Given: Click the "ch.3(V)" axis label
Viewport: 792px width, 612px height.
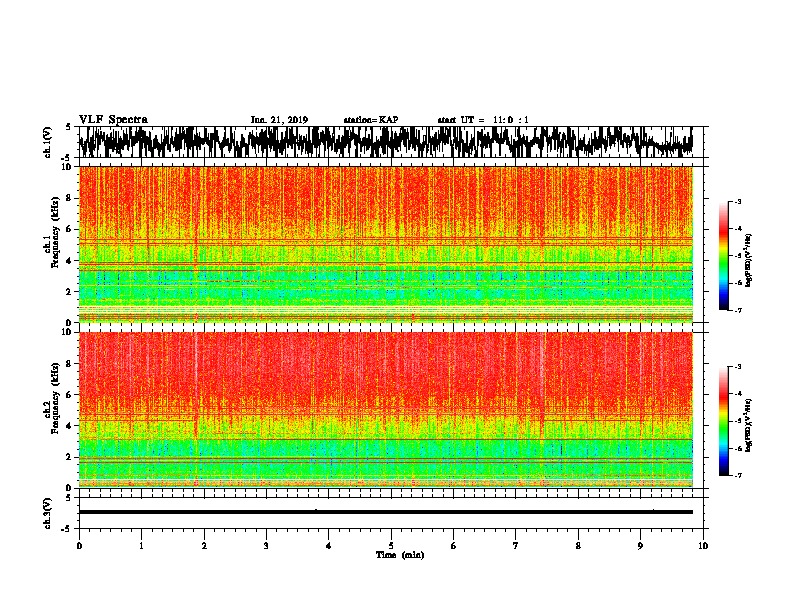Looking at the screenshot, I should pos(48,513).
